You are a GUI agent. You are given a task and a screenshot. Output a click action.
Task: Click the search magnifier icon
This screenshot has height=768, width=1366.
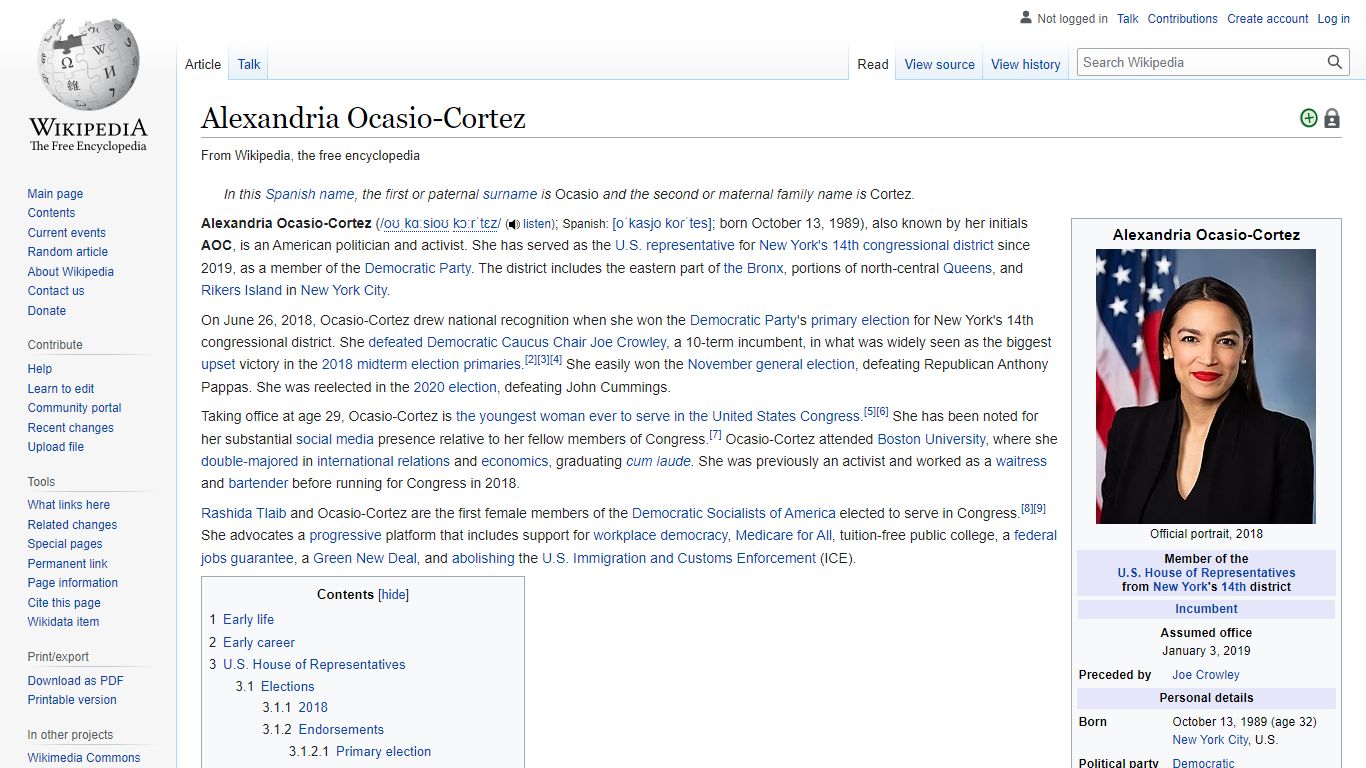click(1335, 62)
